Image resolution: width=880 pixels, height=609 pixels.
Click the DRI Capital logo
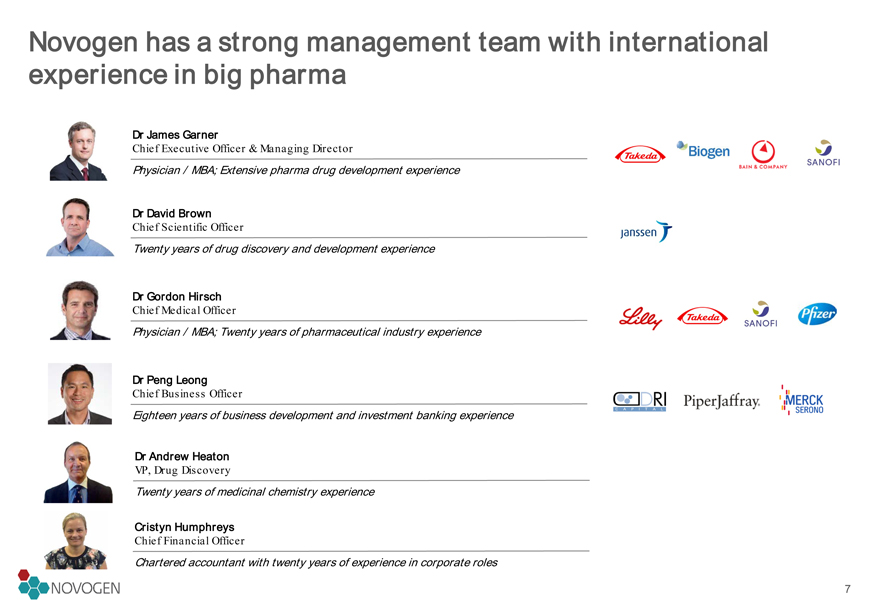[640, 401]
